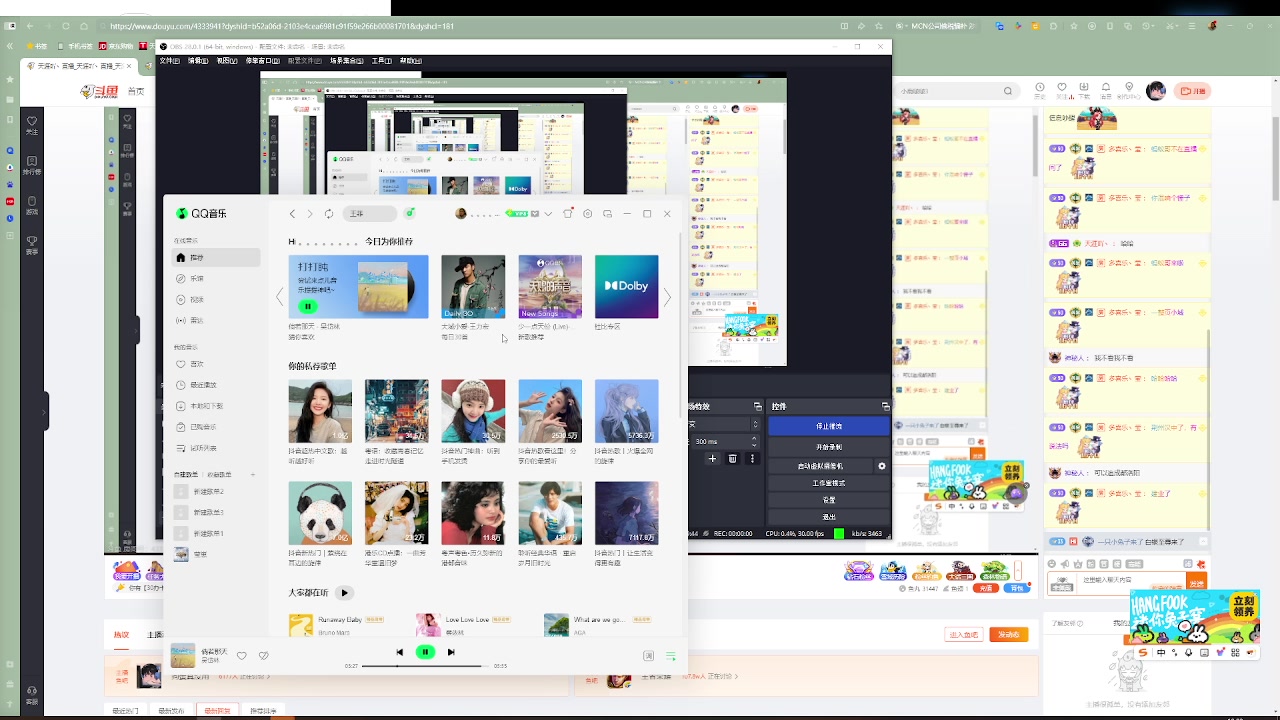Viewport: 1280px width, 720px height.
Task: Click song title Runaway Baby
Action: tap(340, 620)
